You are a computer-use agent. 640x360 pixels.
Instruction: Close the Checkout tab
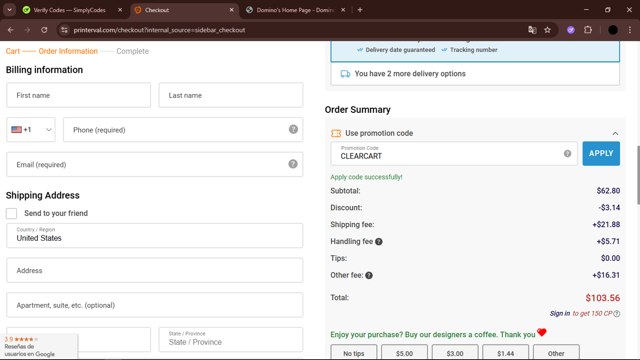(231, 10)
